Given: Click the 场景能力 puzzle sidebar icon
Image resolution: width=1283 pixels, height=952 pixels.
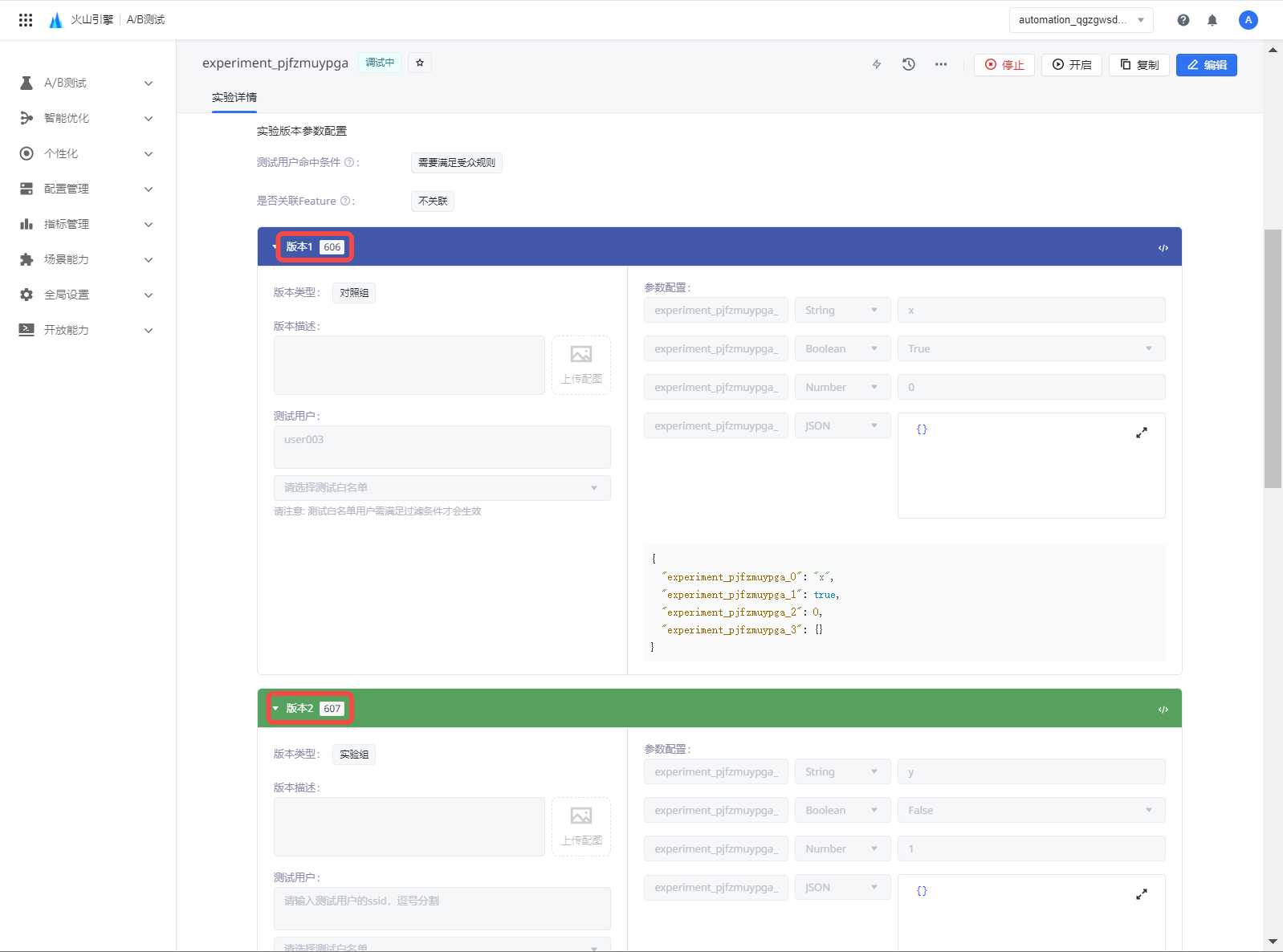Looking at the screenshot, I should tap(26, 259).
